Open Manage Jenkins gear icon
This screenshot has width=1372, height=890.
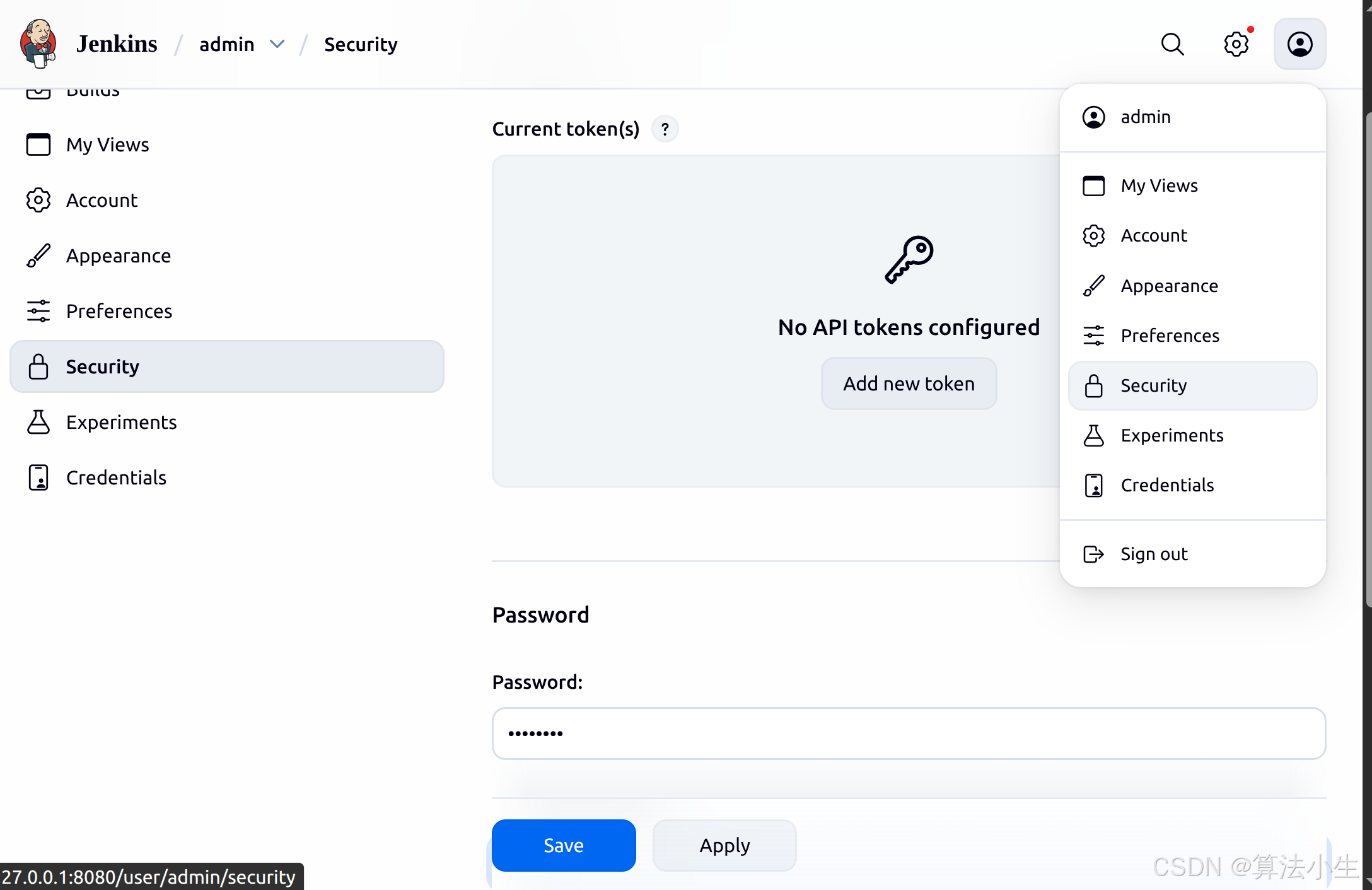coord(1236,44)
